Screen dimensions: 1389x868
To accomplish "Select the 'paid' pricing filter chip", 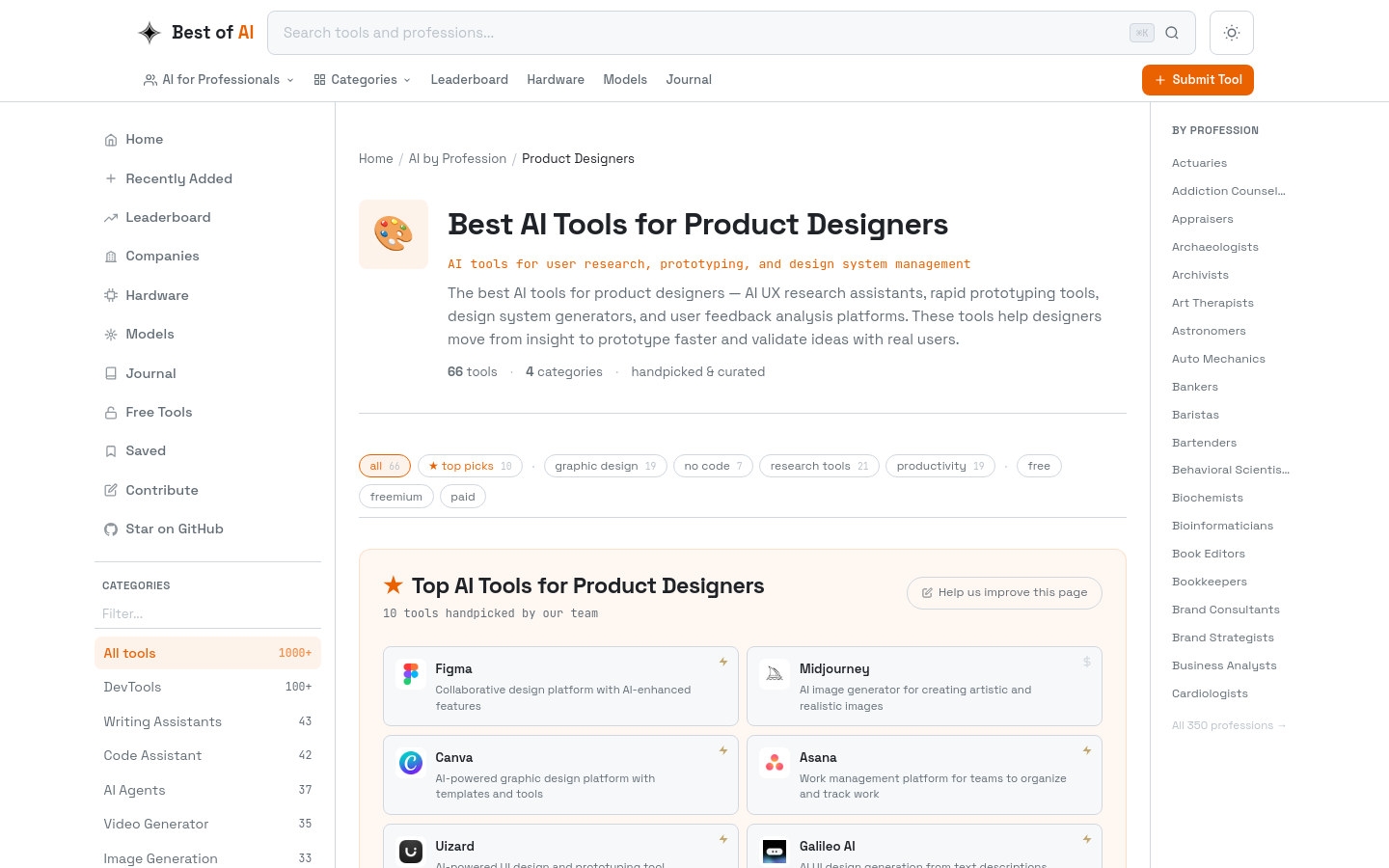I will [463, 497].
